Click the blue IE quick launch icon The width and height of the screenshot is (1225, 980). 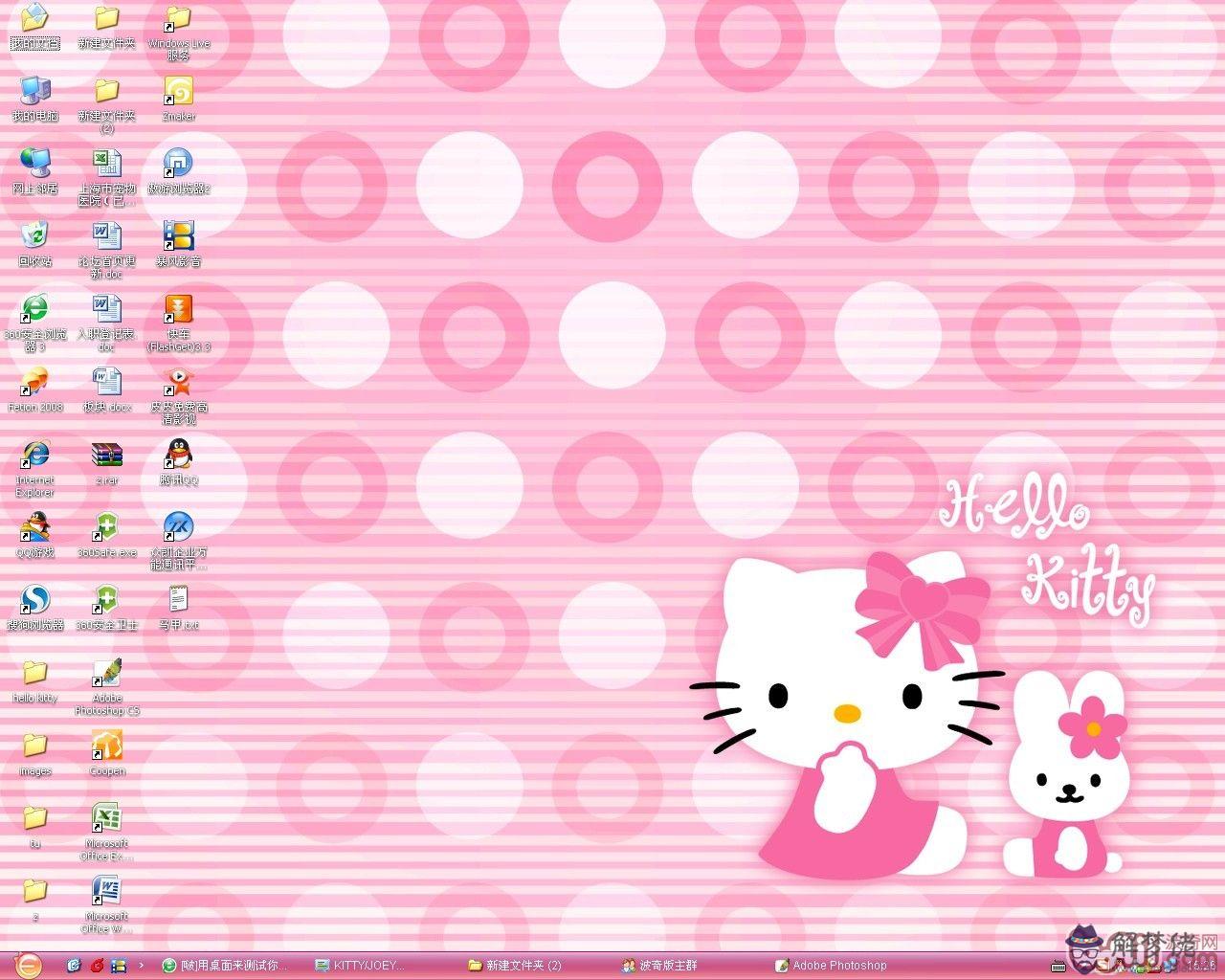tap(75, 966)
